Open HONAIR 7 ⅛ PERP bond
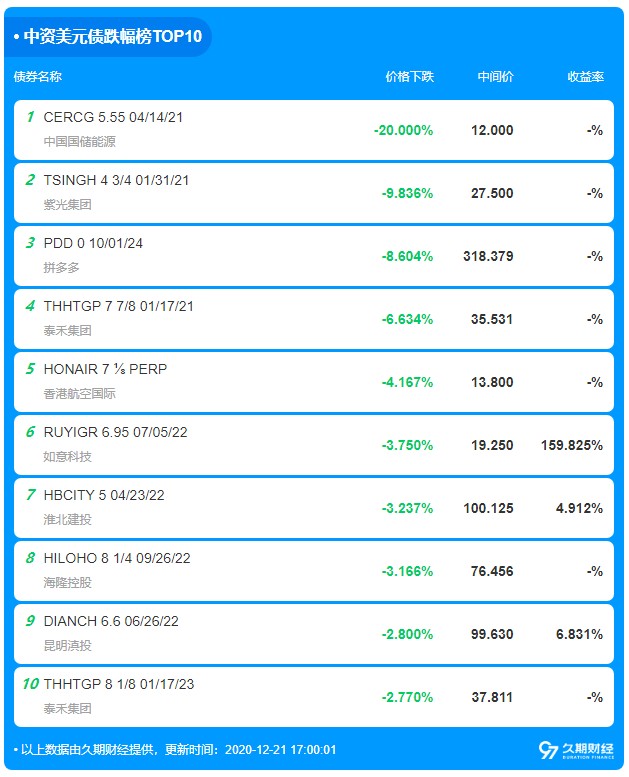This screenshot has width=629, height=777. point(105,369)
